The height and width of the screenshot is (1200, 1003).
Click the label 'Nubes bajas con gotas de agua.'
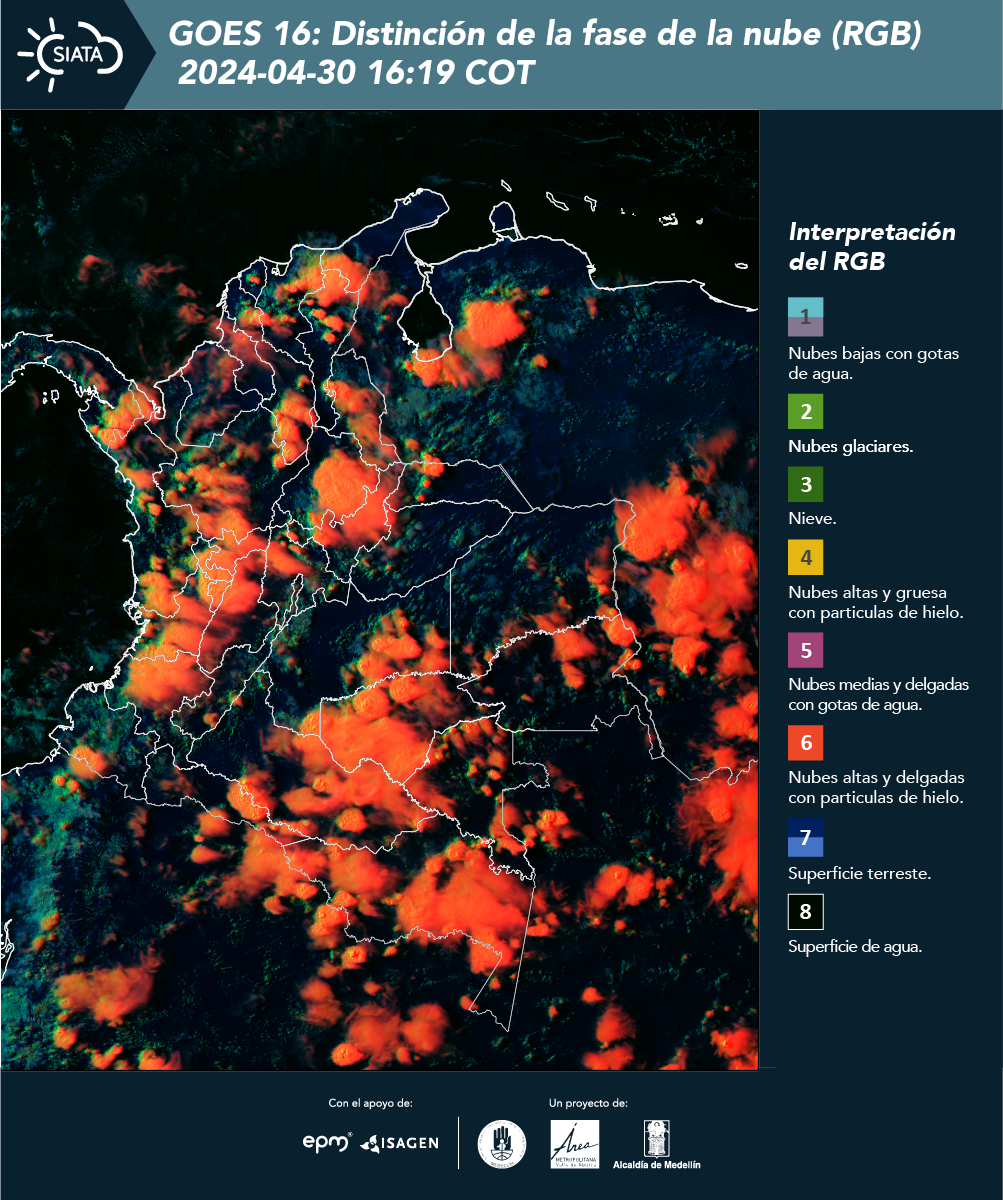(x=874, y=364)
